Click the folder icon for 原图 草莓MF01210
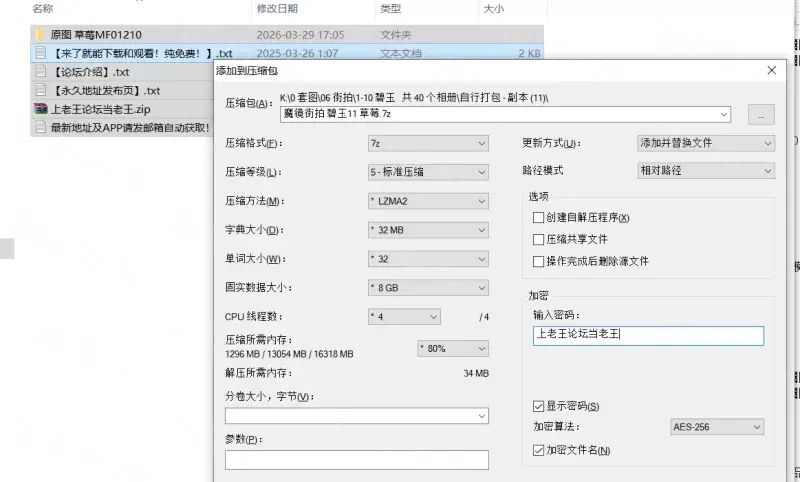Viewport: 800px width, 482px height. point(40,34)
